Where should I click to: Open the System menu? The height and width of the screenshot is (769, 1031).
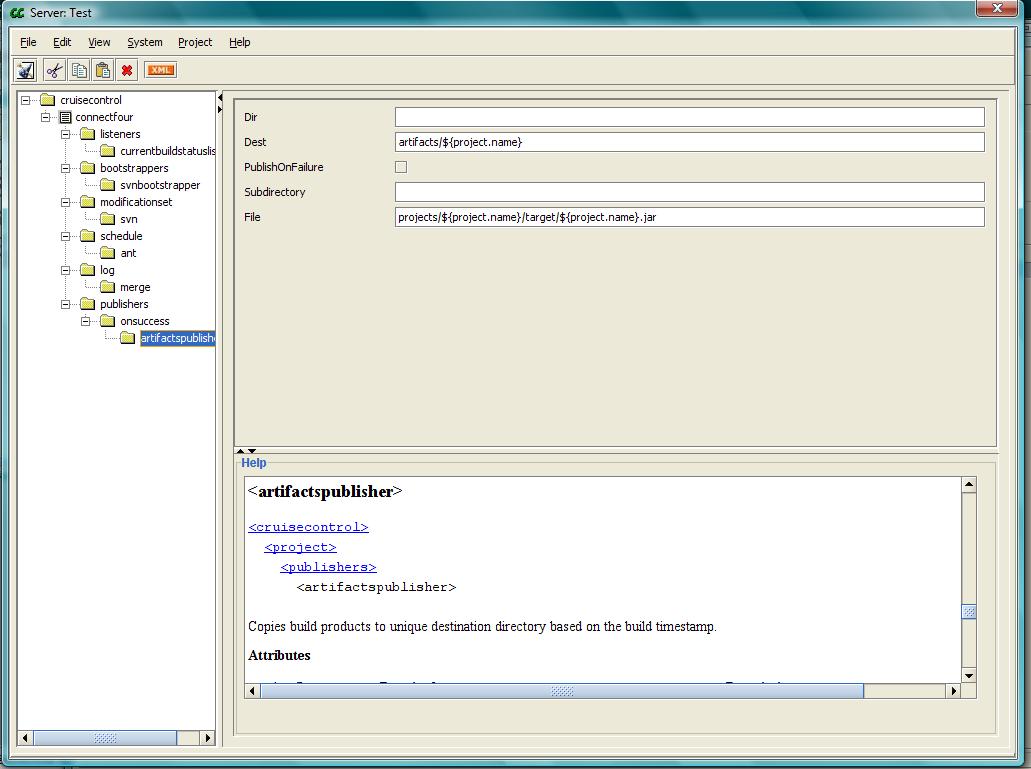(145, 42)
